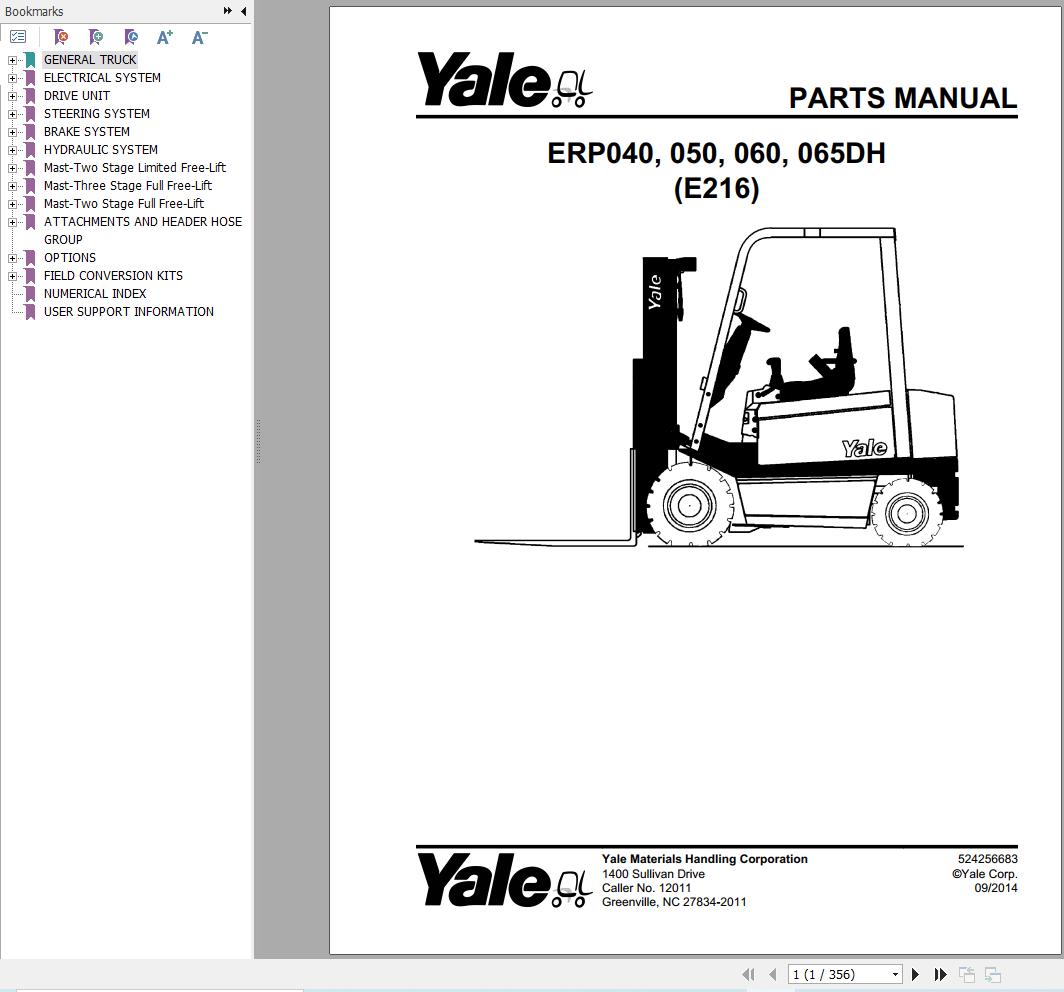Click inside the page number field
Image resolution: width=1064 pixels, height=992 pixels.
tap(830, 973)
